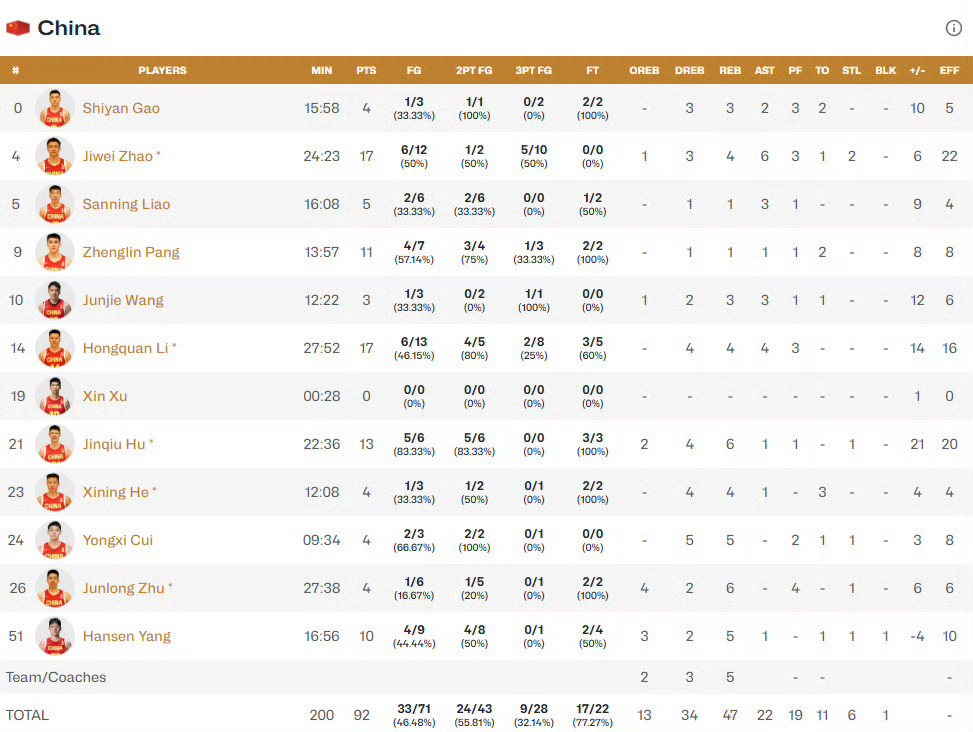Viewport: 973px width, 732px height.
Task: Click the DREB column header
Action: pyautogui.click(x=689, y=70)
